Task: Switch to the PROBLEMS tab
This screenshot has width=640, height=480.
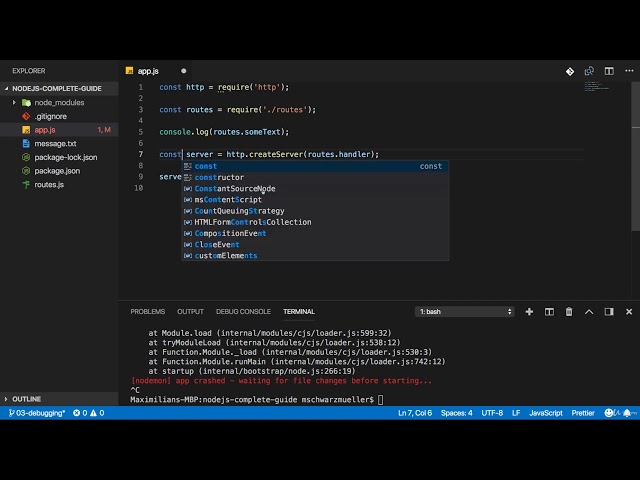Action: [x=148, y=312]
